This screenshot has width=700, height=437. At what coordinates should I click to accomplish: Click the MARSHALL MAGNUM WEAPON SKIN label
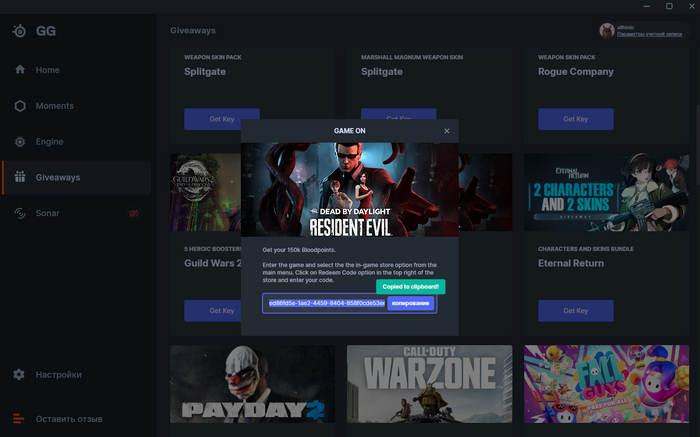click(412, 57)
